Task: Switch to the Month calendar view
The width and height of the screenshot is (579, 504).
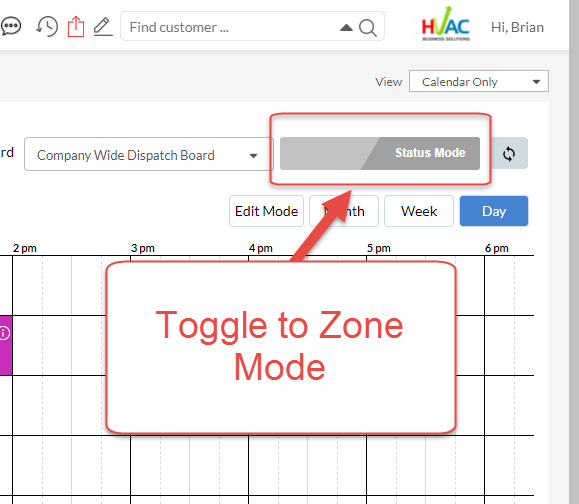Action: pyautogui.click(x=344, y=211)
